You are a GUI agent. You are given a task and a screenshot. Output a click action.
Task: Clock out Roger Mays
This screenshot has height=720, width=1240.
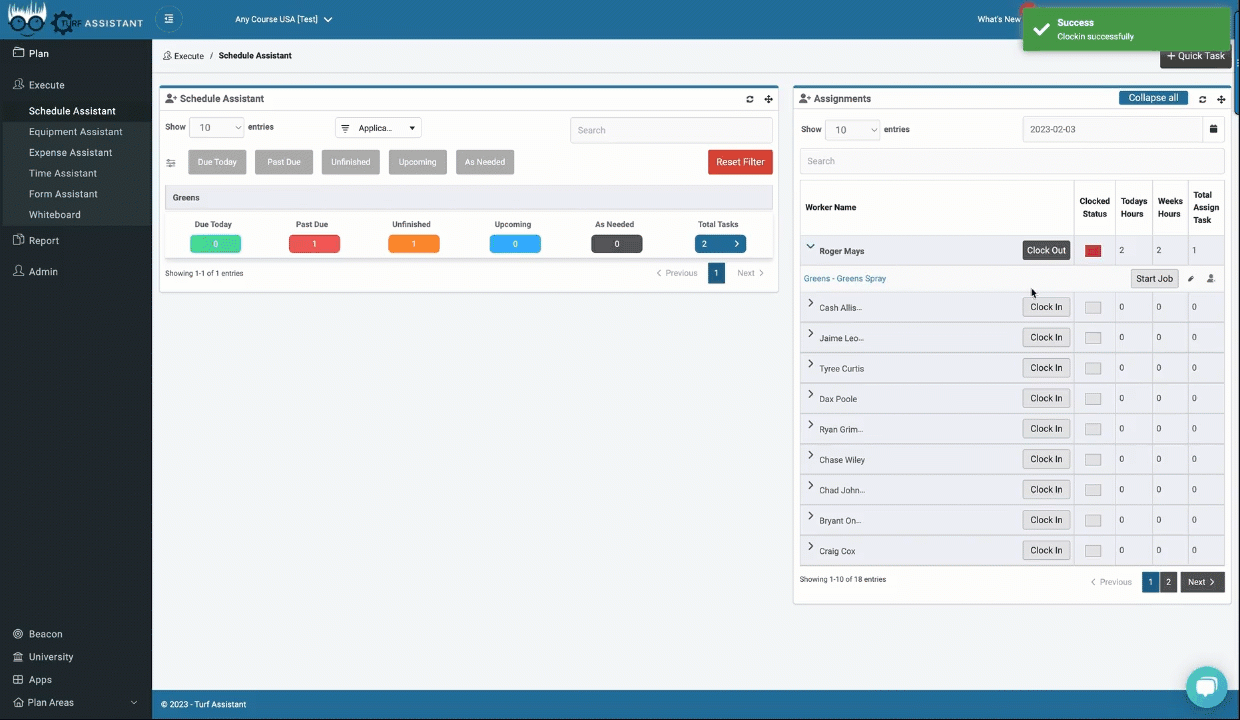(1046, 250)
